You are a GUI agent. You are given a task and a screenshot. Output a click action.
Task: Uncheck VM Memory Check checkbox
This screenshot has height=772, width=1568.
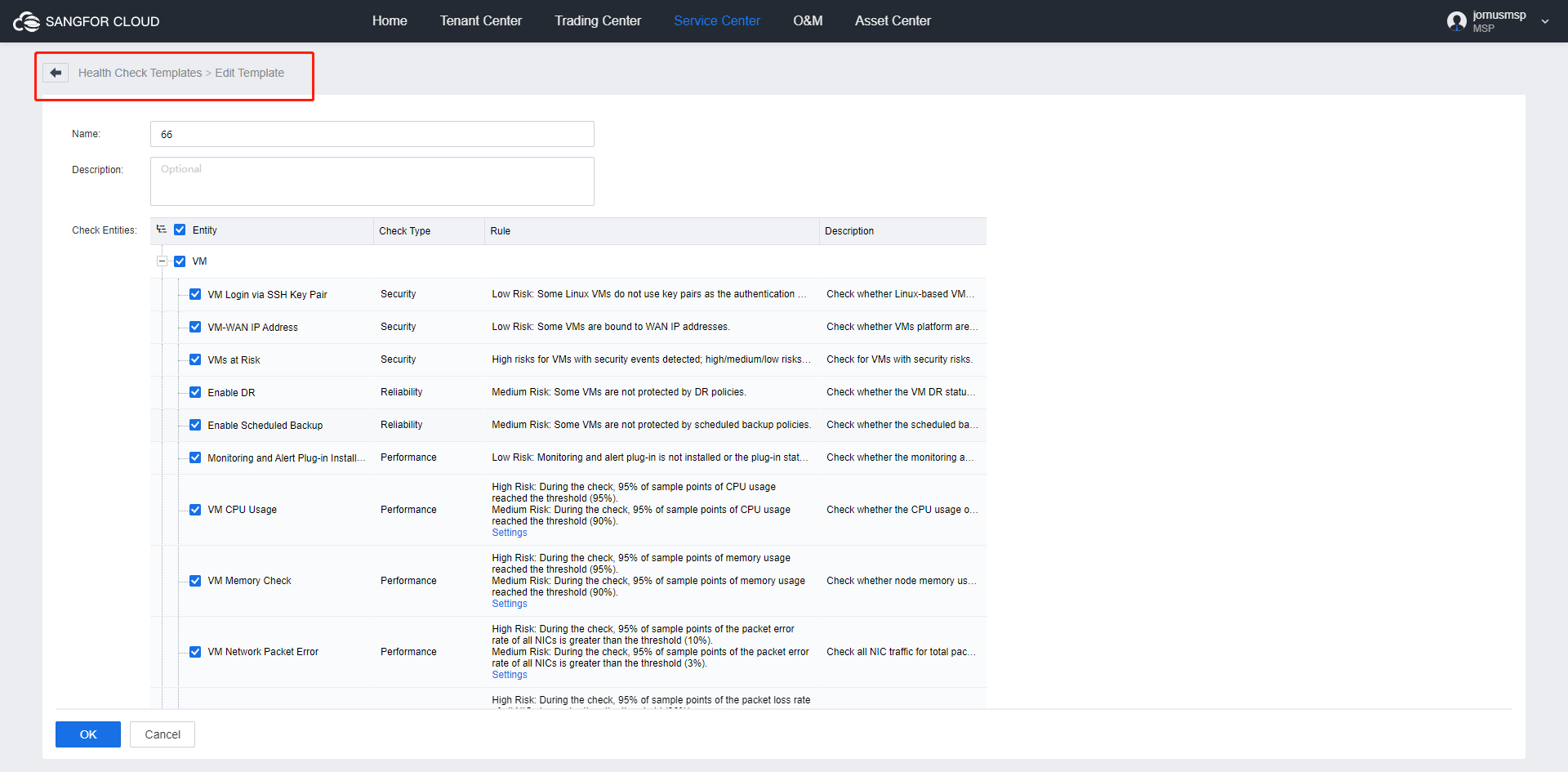(195, 581)
